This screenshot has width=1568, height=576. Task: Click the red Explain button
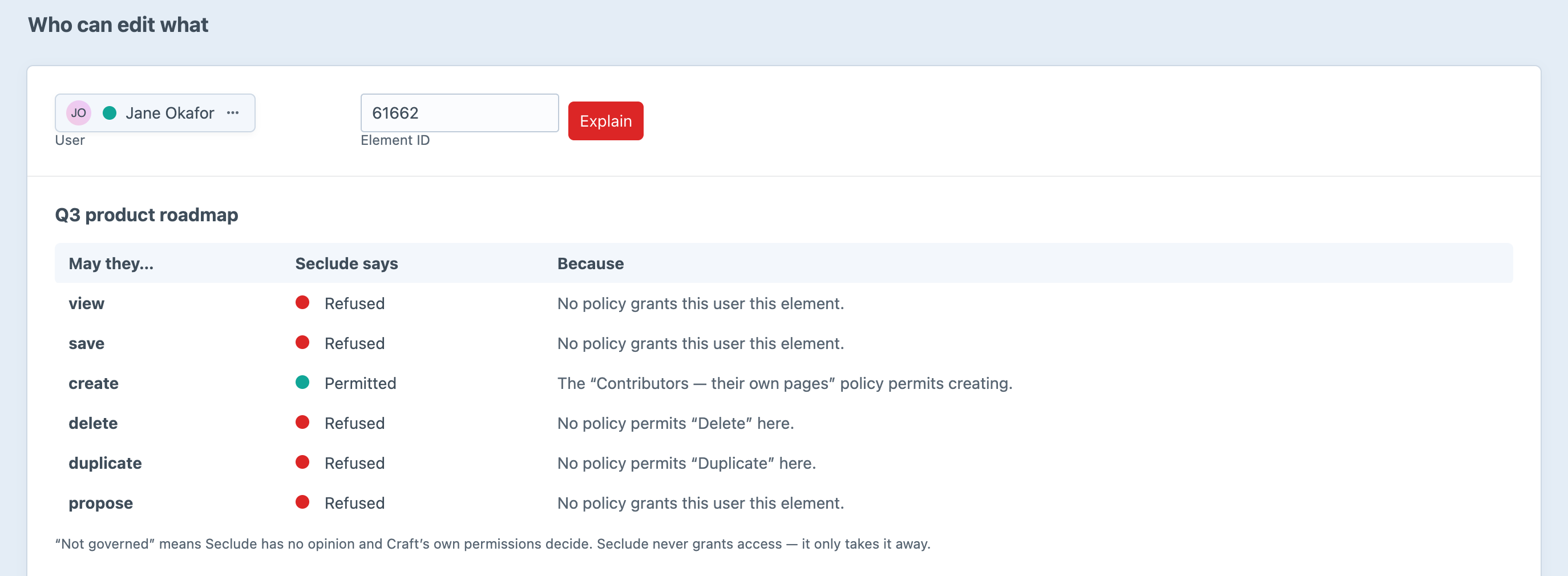tap(605, 120)
